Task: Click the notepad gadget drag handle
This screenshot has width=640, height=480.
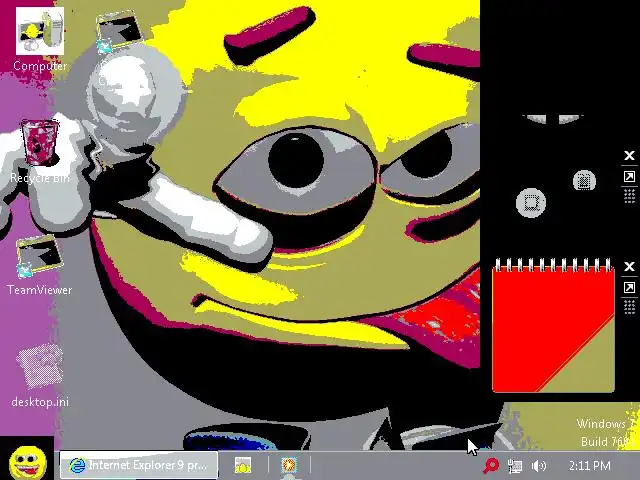Action: (629, 307)
